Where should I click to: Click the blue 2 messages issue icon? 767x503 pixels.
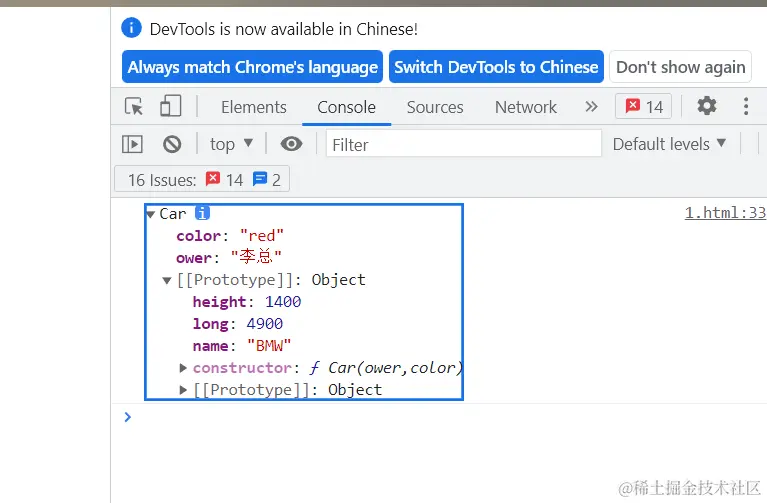[x=260, y=179]
